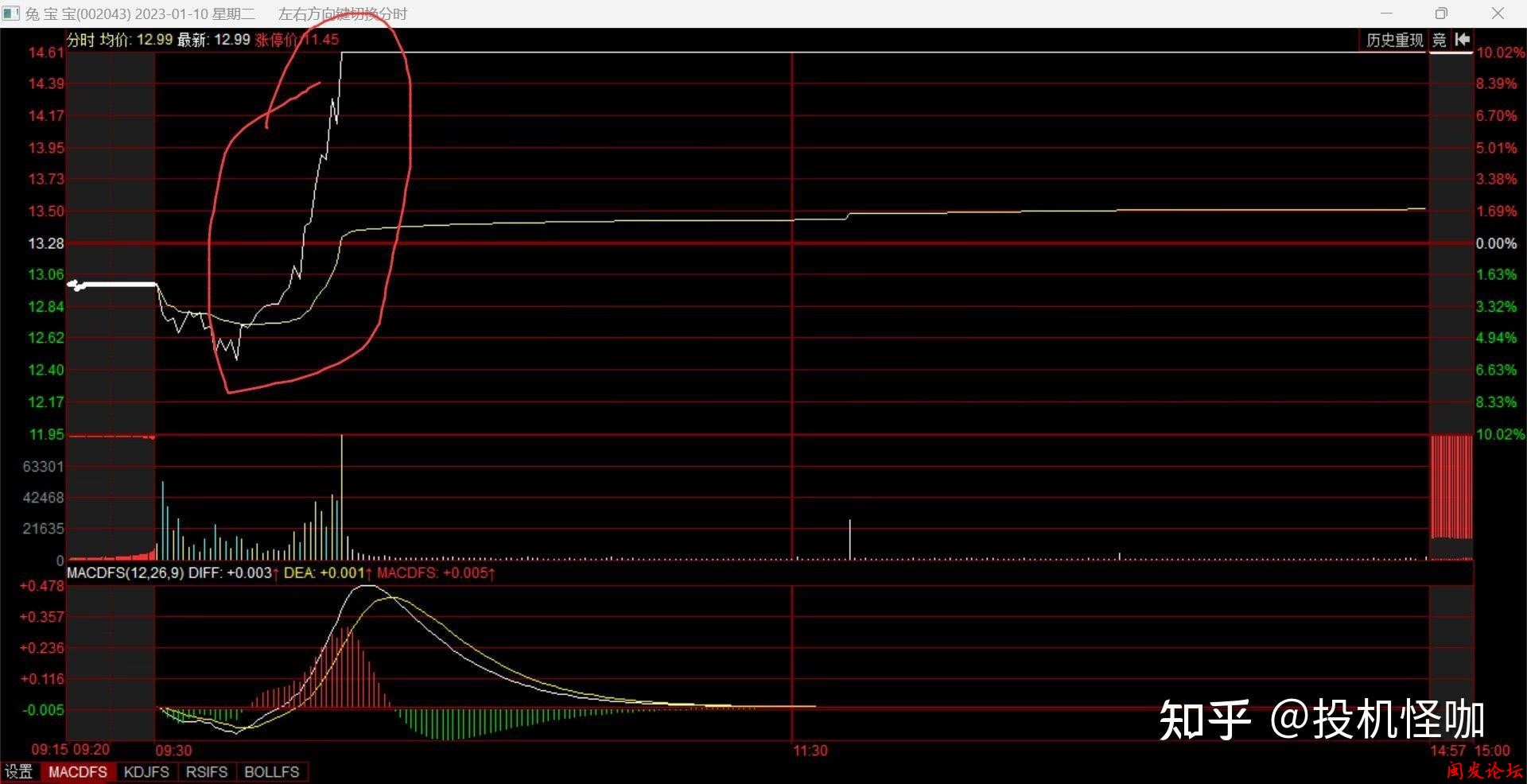Close the 兔宝宝 chart window
The height and width of the screenshot is (784, 1527).
click(x=1498, y=14)
